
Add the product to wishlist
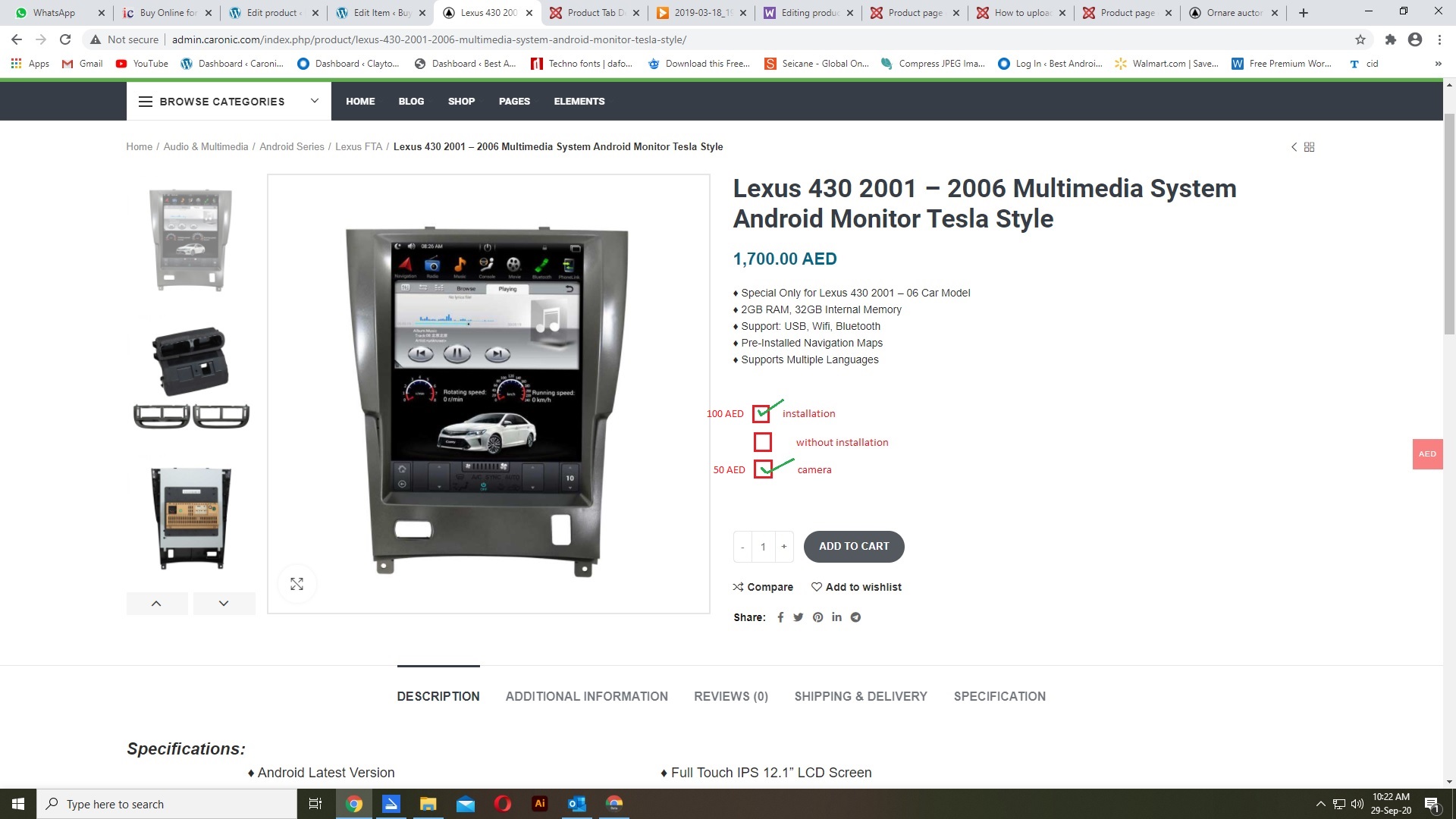coord(856,587)
